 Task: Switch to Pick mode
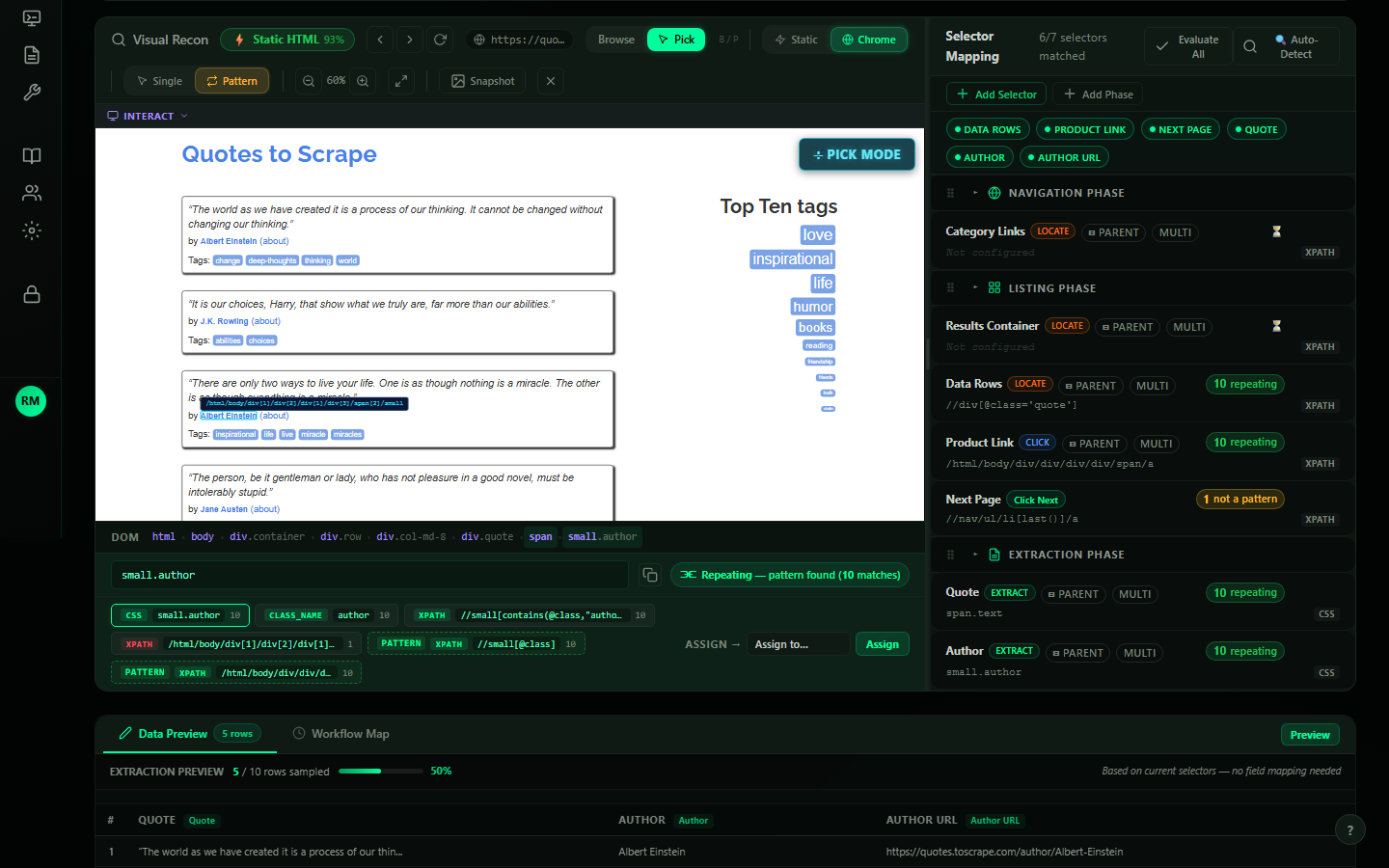coord(676,40)
